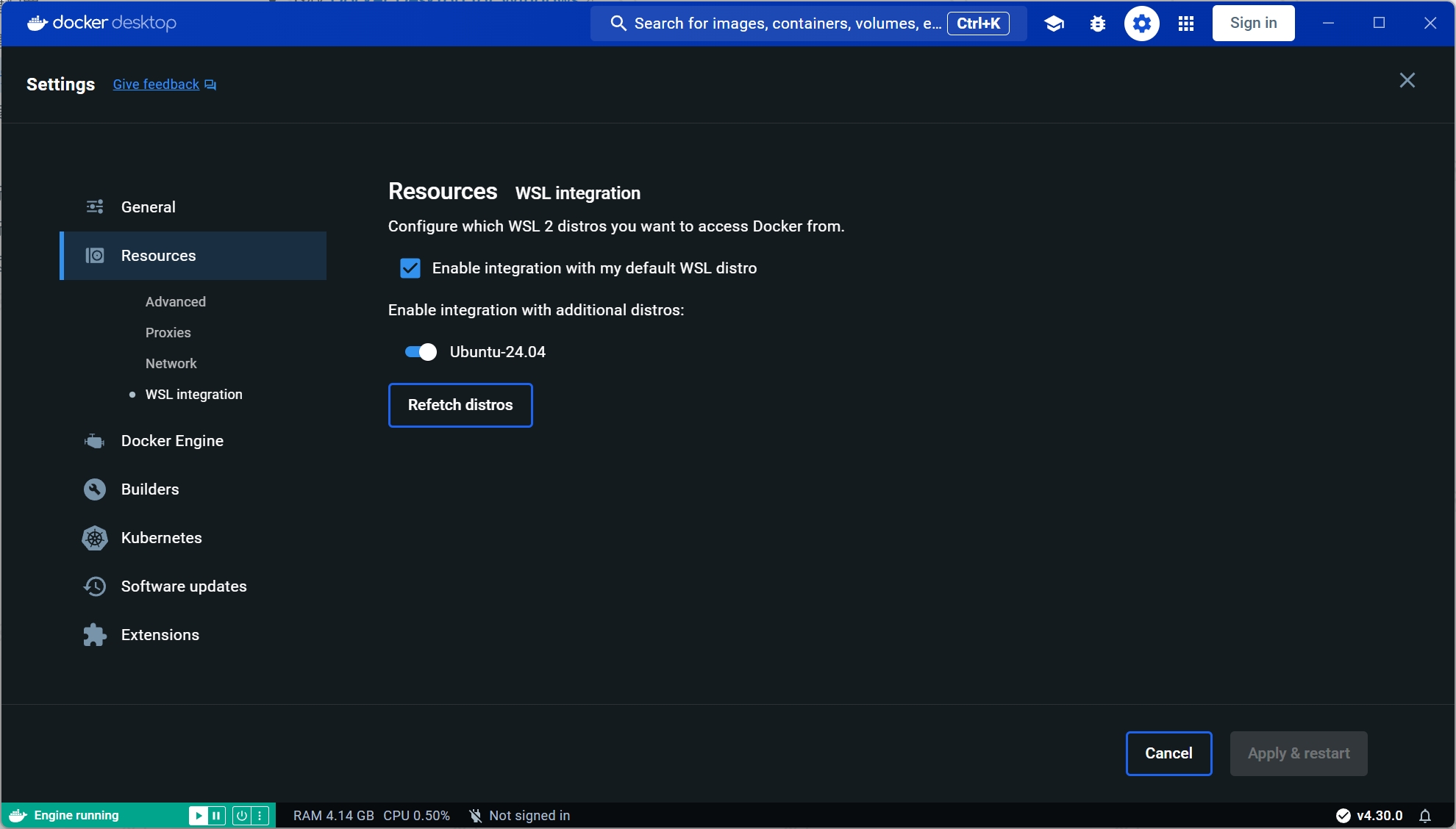Select the Proxies sub-item
The height and width of the screenshot is (829, 1456).
click(x=168, y=333)
